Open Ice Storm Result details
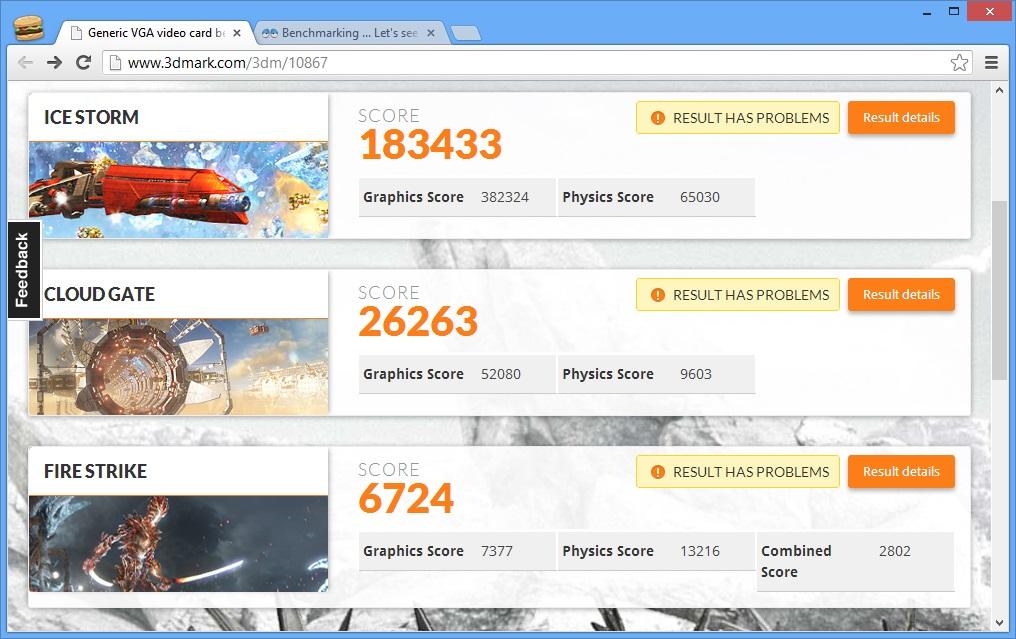 [901, 117]
